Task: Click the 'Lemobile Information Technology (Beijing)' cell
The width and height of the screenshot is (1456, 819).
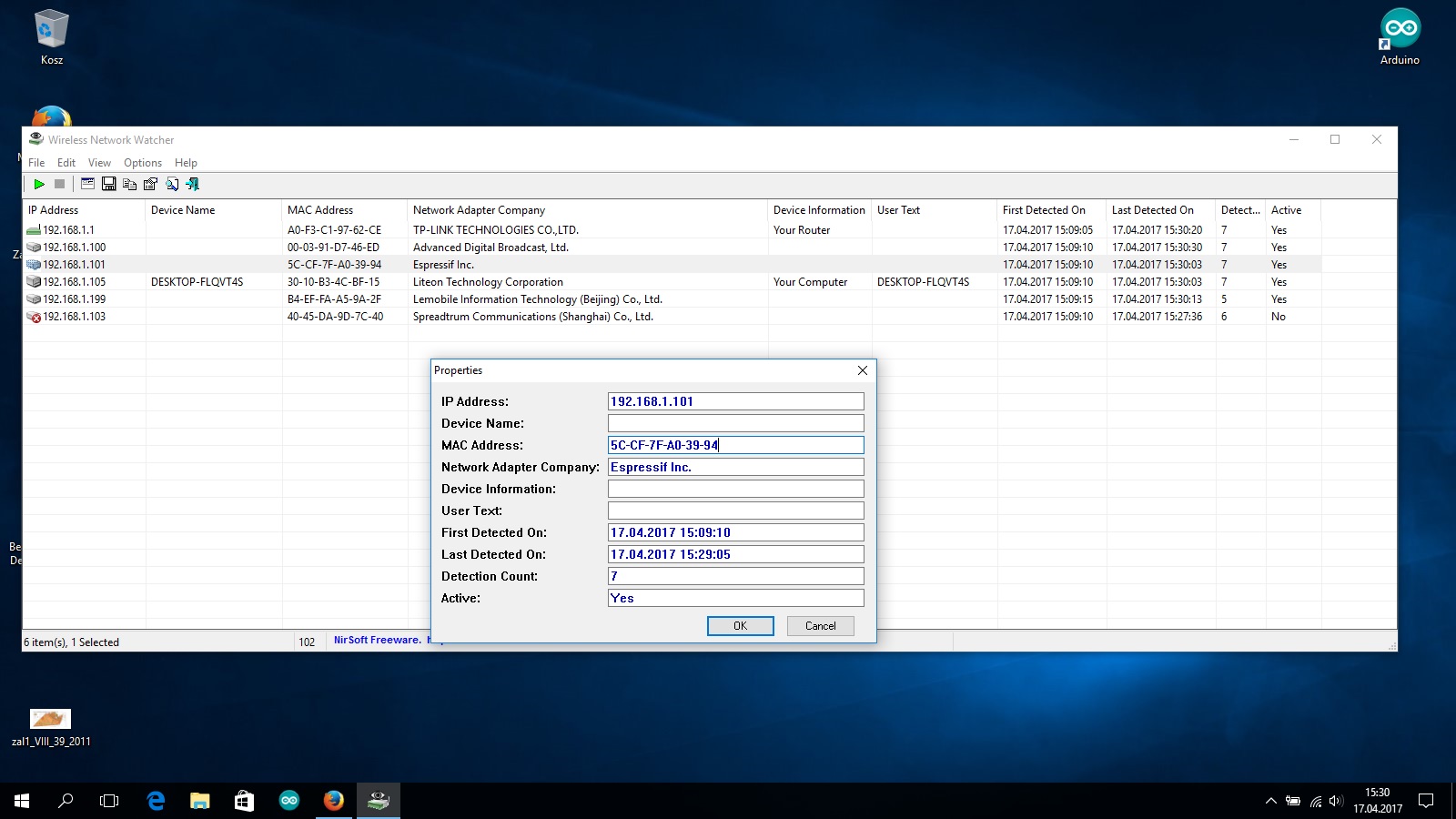Action: click(x=537, y=299)
